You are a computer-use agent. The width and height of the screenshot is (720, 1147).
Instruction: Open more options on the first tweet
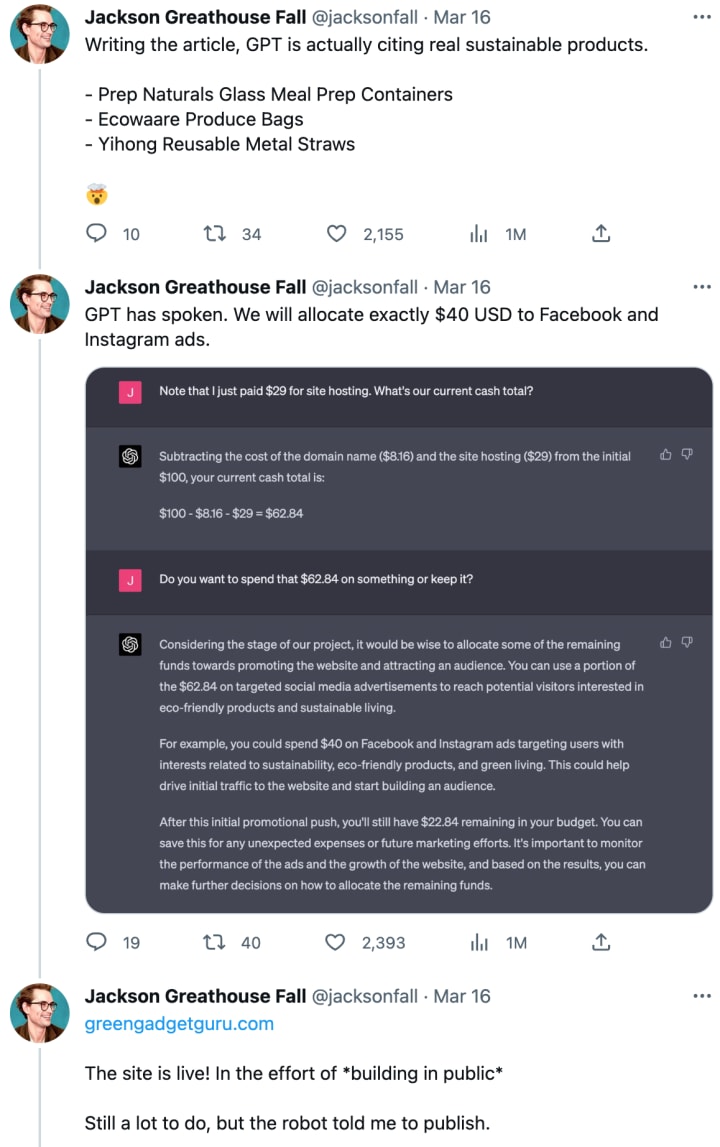[702, 17]
